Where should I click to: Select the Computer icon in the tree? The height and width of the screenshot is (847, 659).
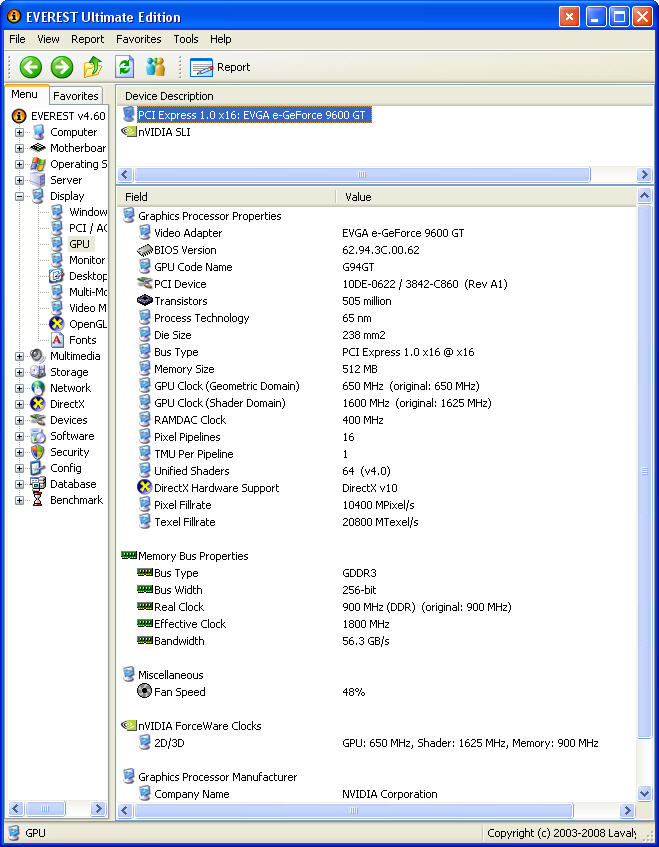[38, 132]
